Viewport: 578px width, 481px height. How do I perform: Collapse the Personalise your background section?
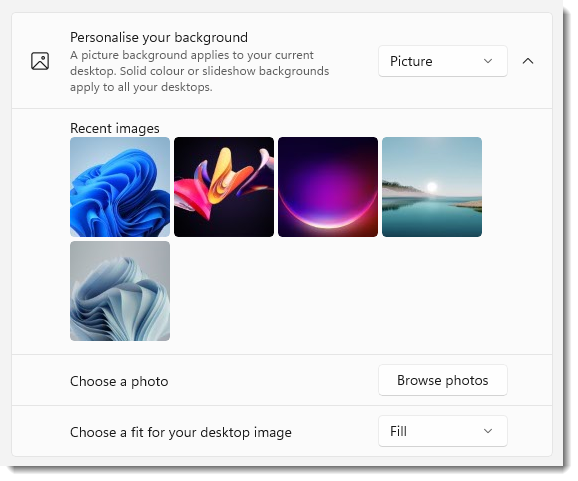click(528, 61)
